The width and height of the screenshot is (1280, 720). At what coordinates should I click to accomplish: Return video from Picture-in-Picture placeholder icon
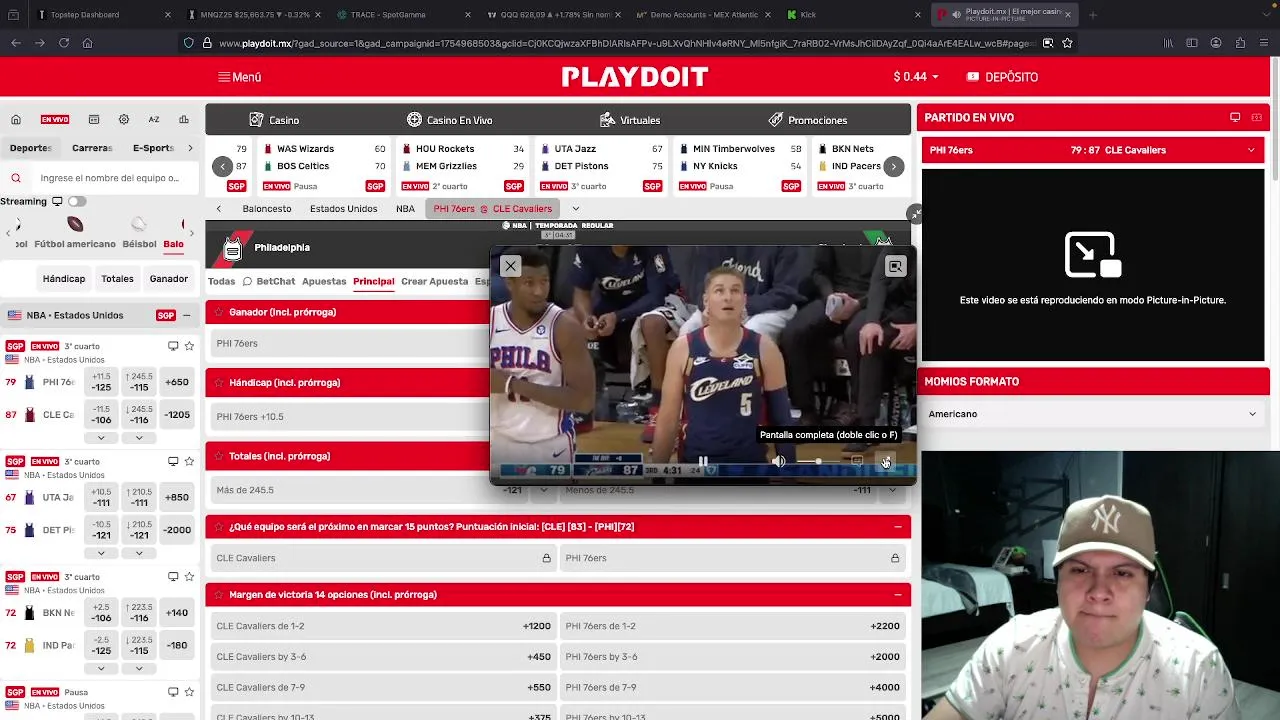tap(1092, 254)
